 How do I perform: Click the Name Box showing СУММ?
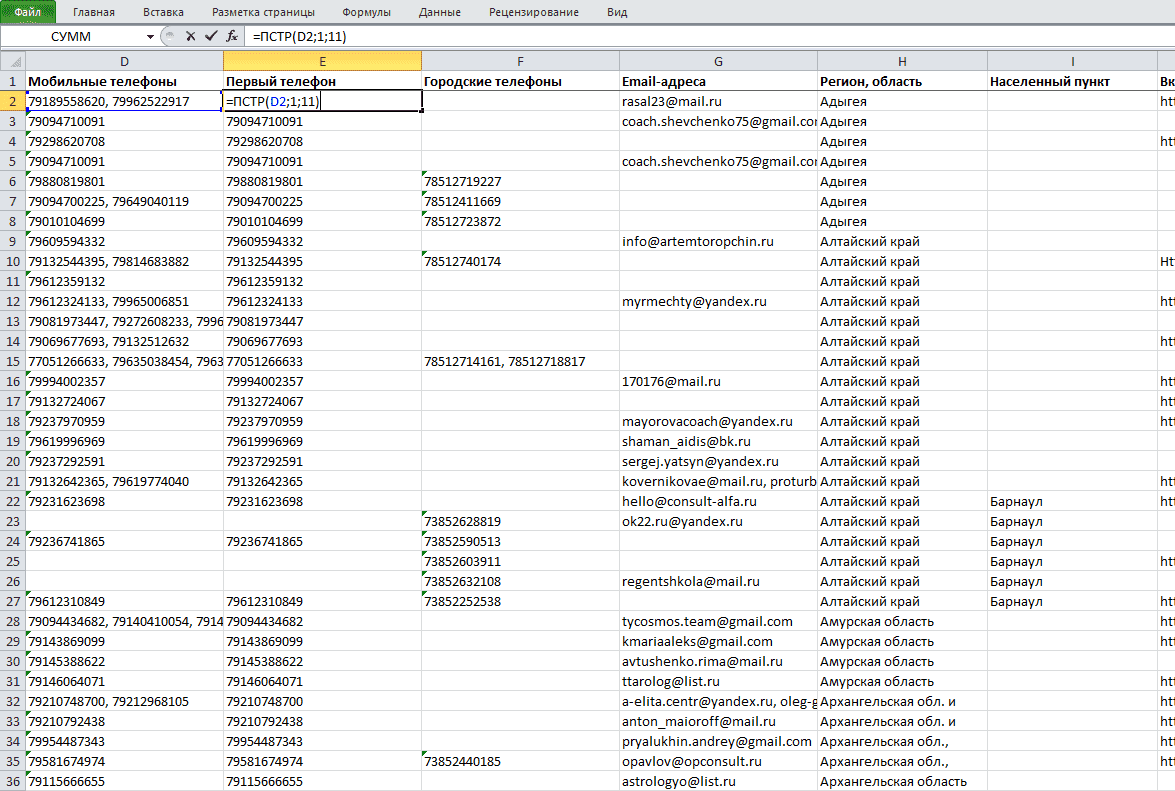click(72, 37)
